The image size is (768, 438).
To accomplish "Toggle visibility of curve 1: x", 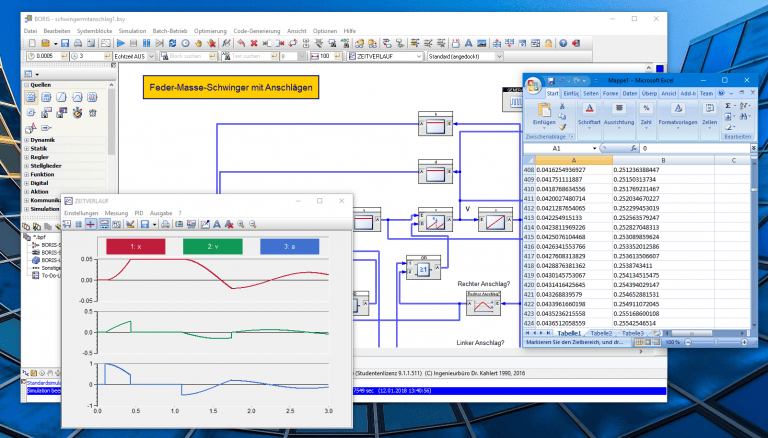I will 136,246.
